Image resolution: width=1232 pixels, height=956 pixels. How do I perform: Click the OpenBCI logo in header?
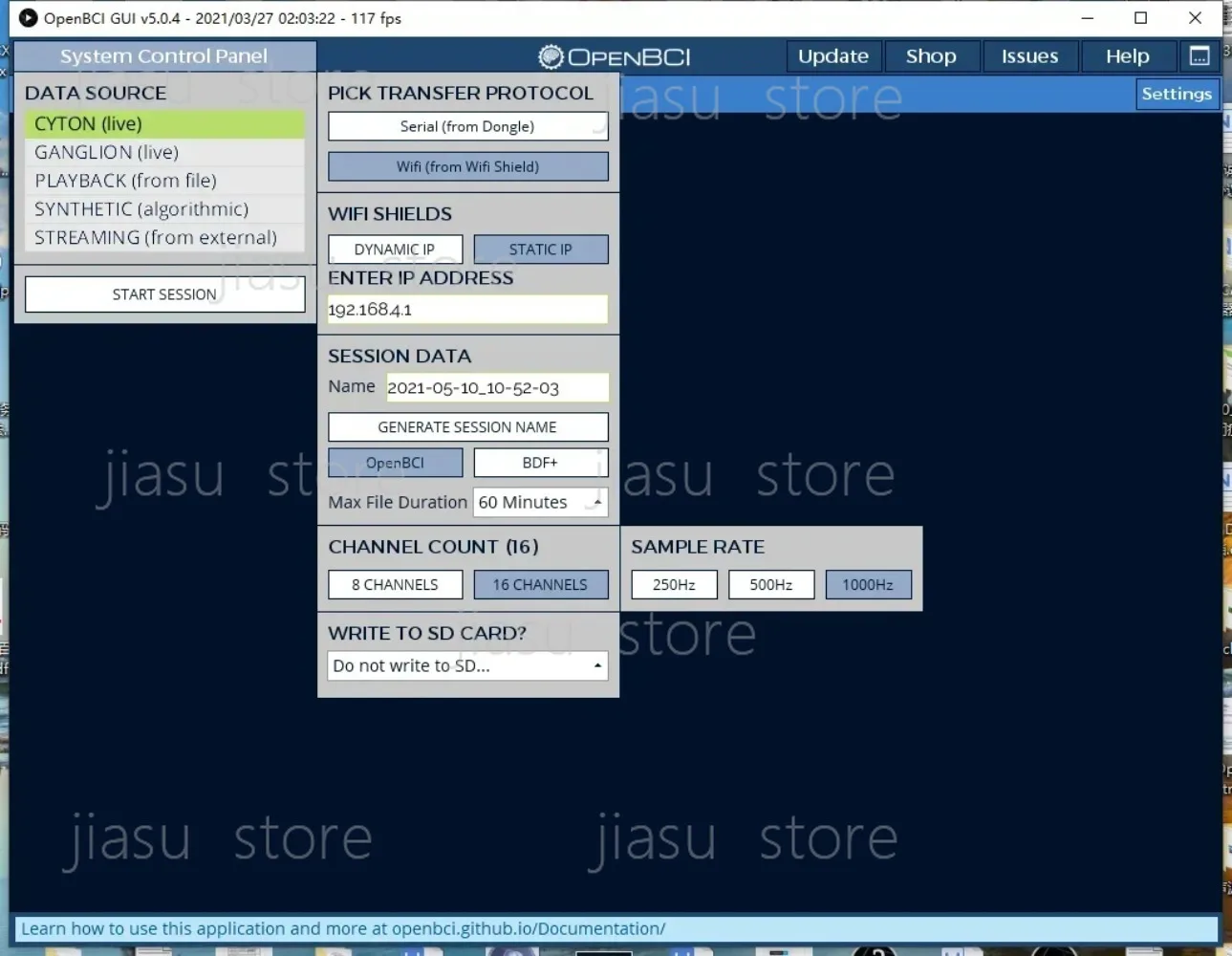[615, 56]
